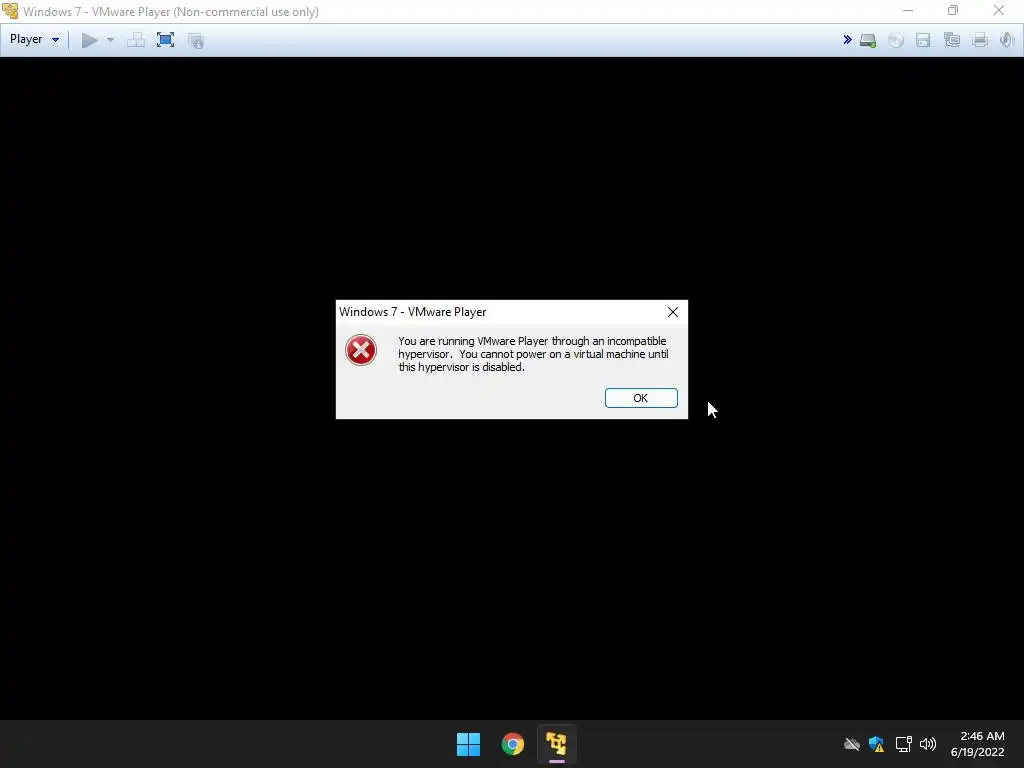Click the OneDrive cloud tray icon
Screen dimensions: 1024x768
click(x=852, y=744)
